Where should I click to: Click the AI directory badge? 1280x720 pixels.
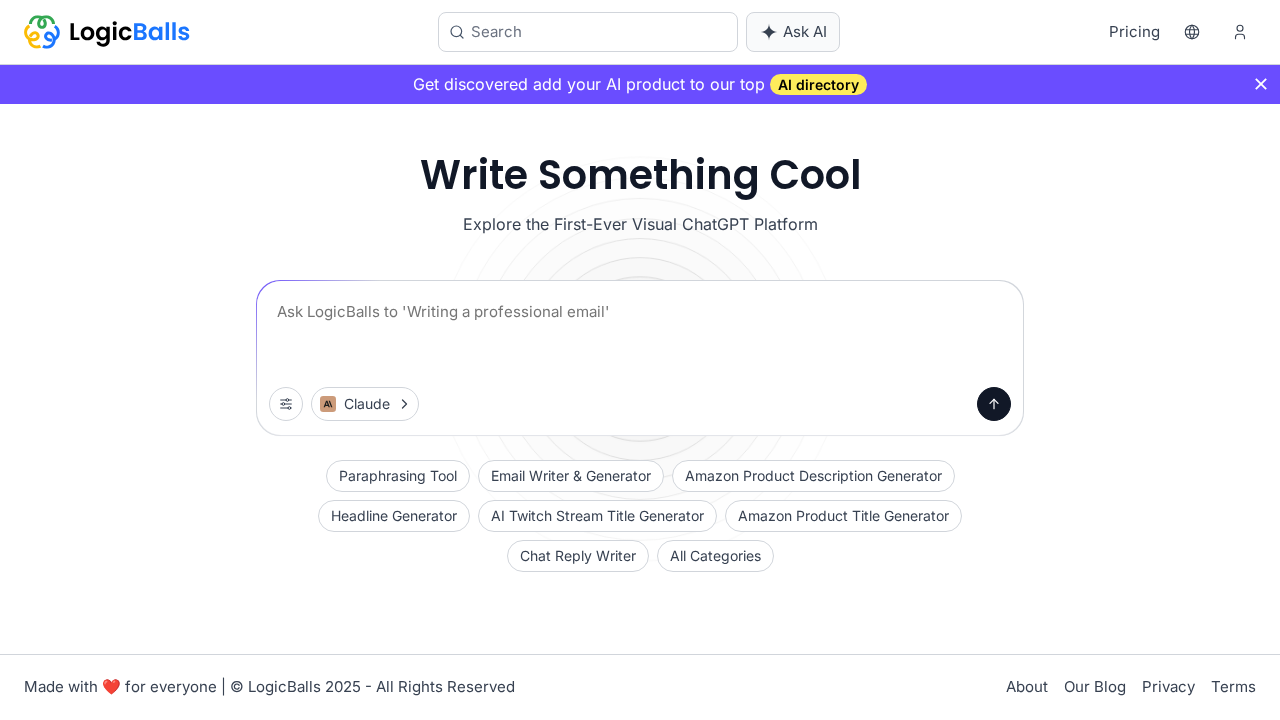click(x=818, y=85)
